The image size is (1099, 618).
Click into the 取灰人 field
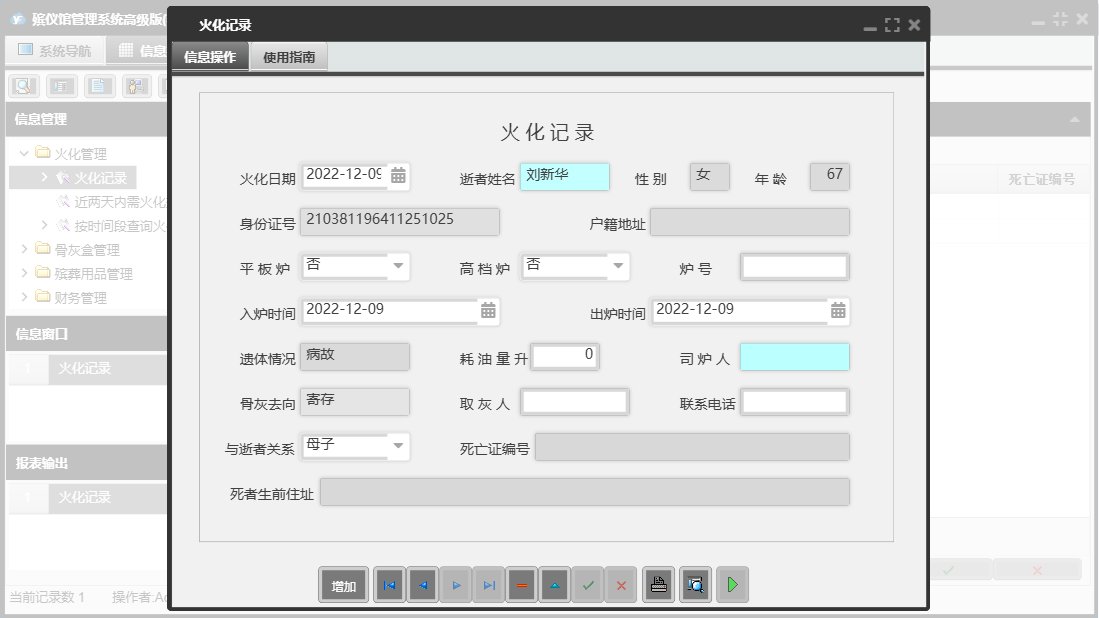click(x=575, y=402)
